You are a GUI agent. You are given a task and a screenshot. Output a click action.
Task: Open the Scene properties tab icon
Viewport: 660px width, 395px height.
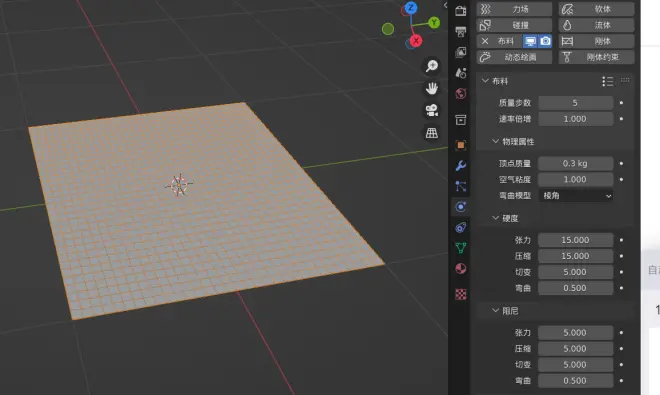click(x=460, y=73)
